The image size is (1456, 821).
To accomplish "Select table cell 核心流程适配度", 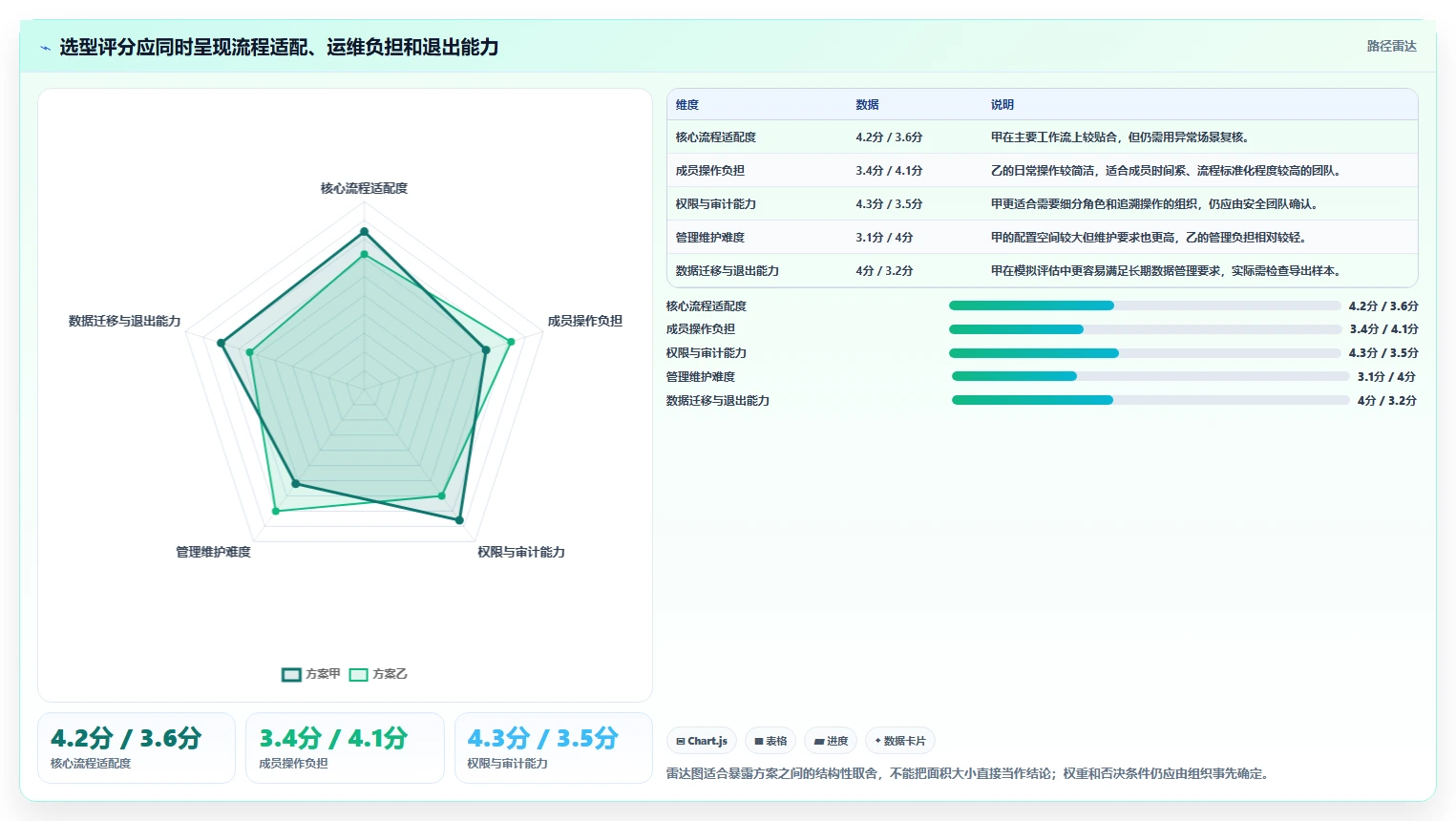I will coord(715,137).
